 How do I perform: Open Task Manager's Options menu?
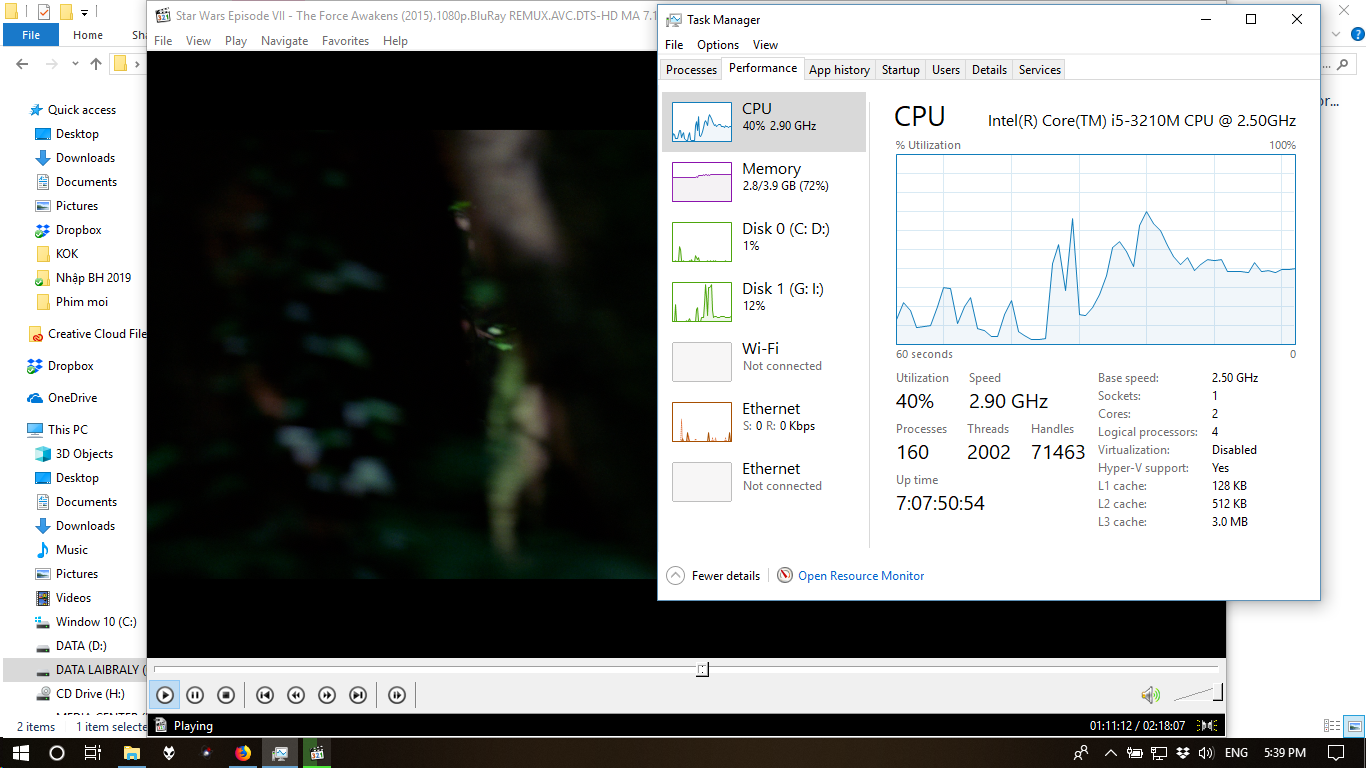tap(718, 45)
